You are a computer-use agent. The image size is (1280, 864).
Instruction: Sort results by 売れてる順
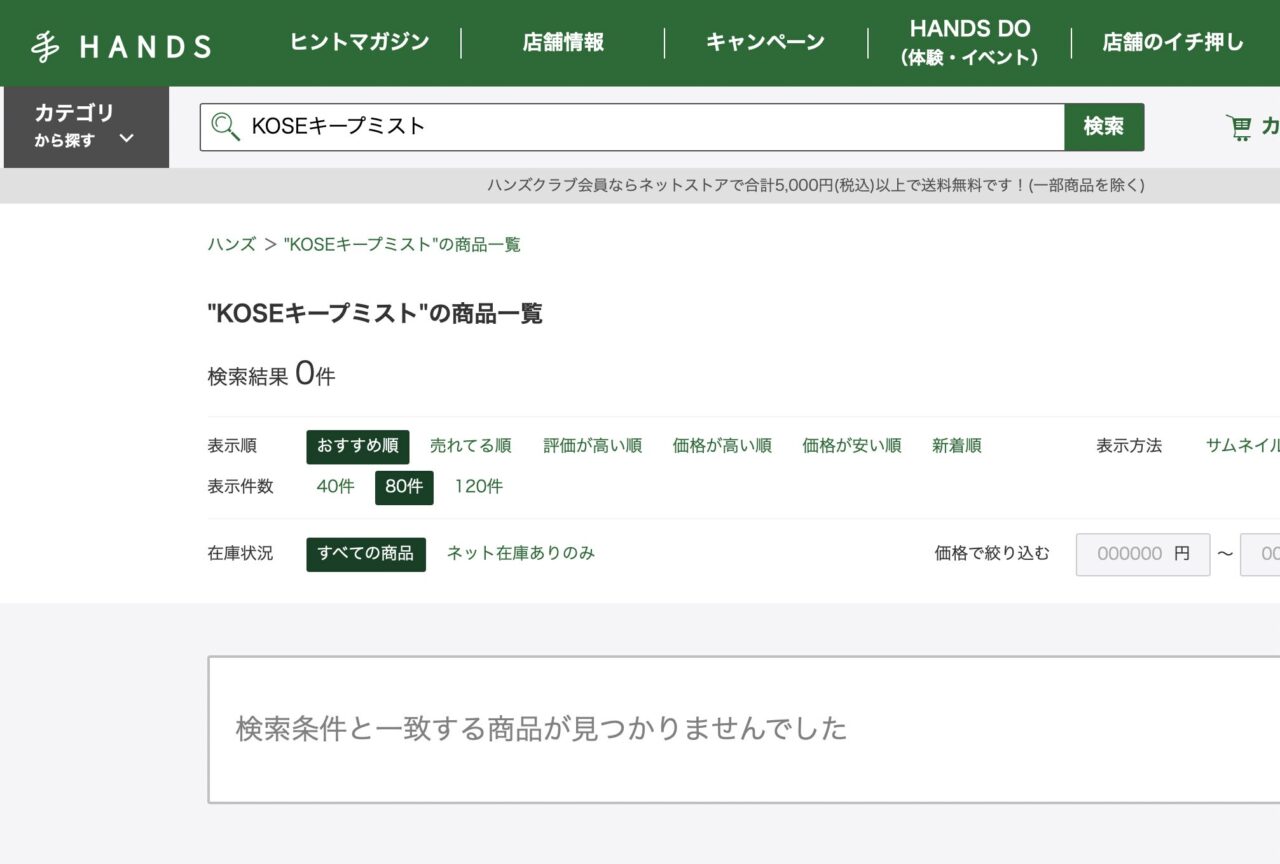coord(471,446)
